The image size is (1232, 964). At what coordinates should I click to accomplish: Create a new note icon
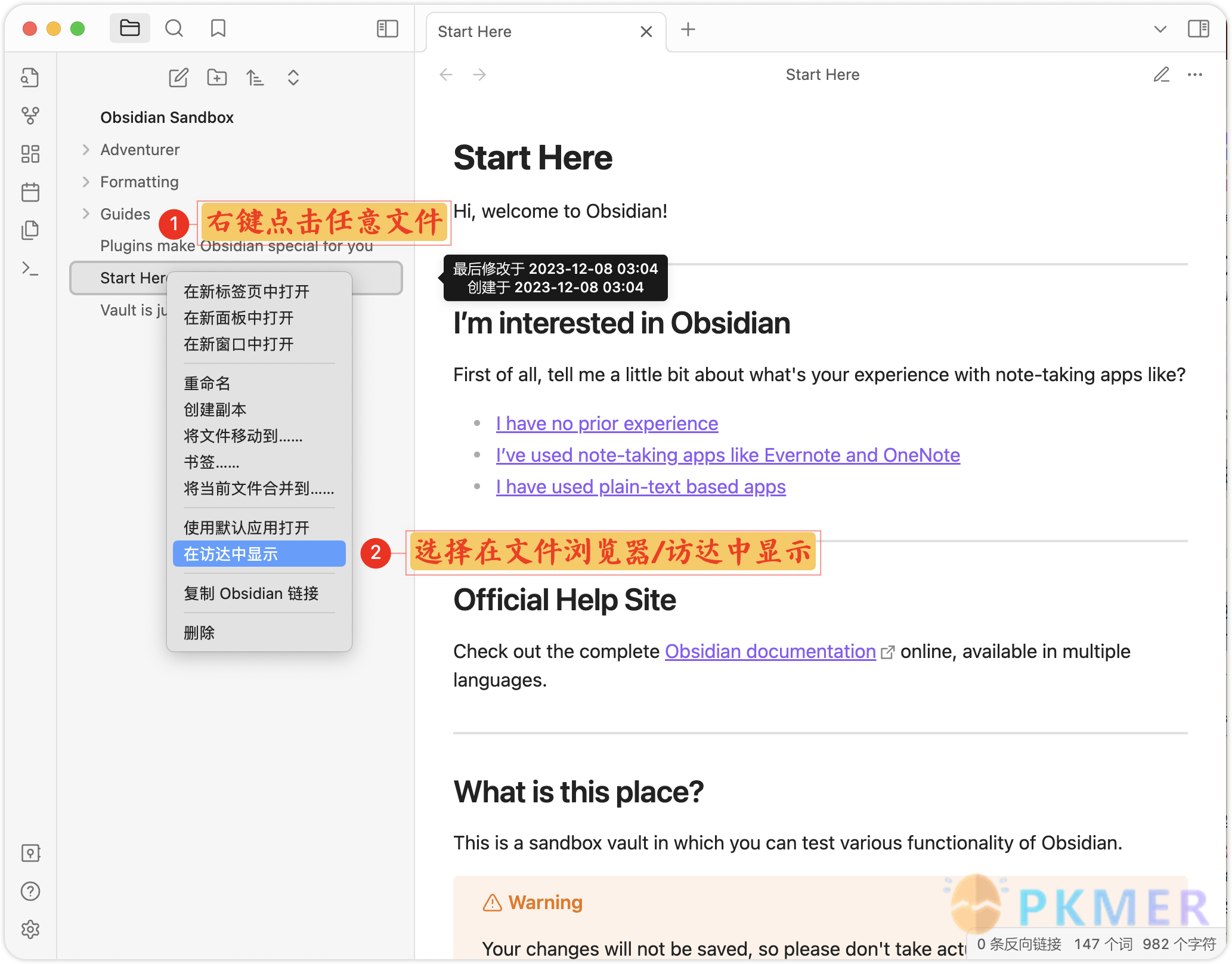click(x=178, y=78)
